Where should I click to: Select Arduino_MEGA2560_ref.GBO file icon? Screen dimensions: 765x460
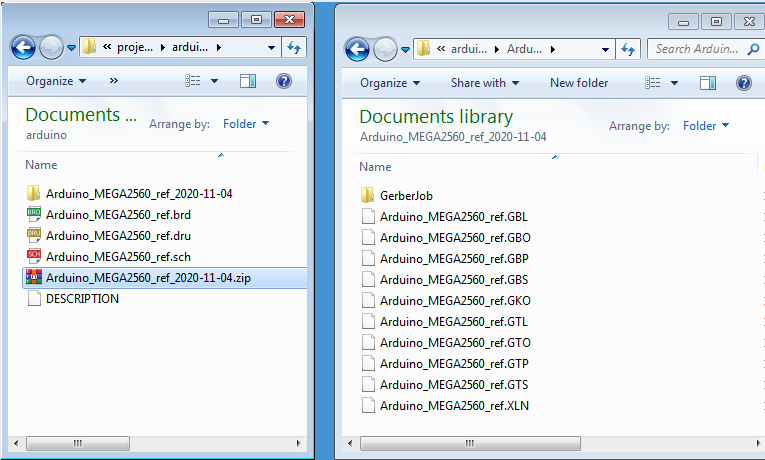(x=368, y=237)
